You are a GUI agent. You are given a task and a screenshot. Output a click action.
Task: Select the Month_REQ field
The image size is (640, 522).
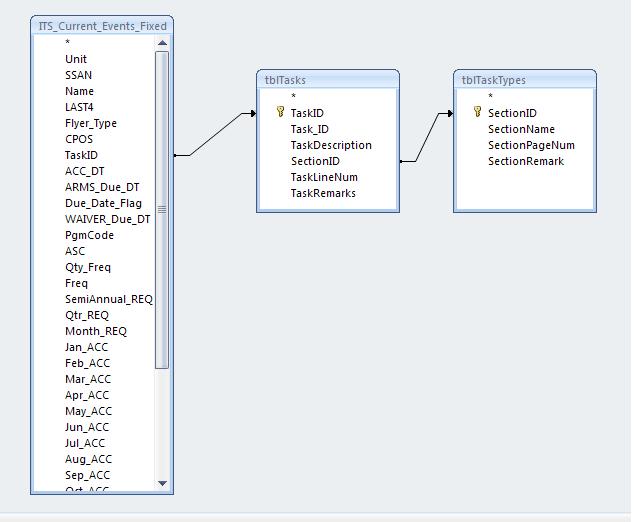(96, 331)
